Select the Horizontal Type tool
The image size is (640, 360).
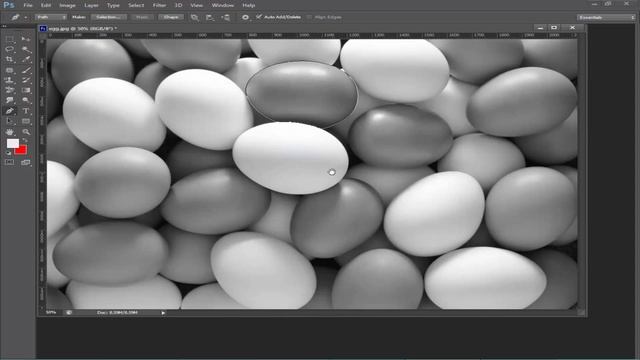click(x=26, y=111)
